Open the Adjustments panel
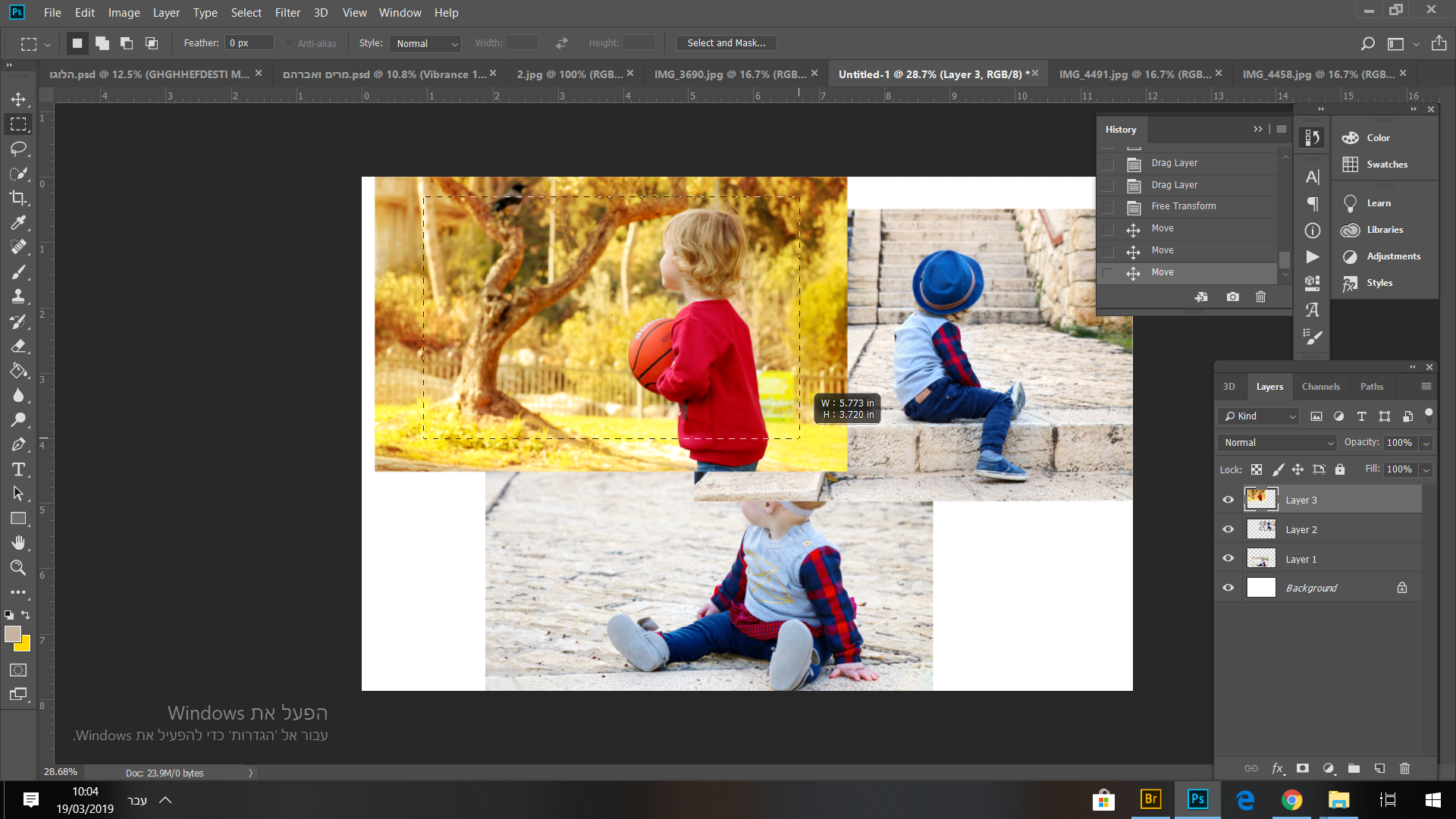 point(1393,256)
